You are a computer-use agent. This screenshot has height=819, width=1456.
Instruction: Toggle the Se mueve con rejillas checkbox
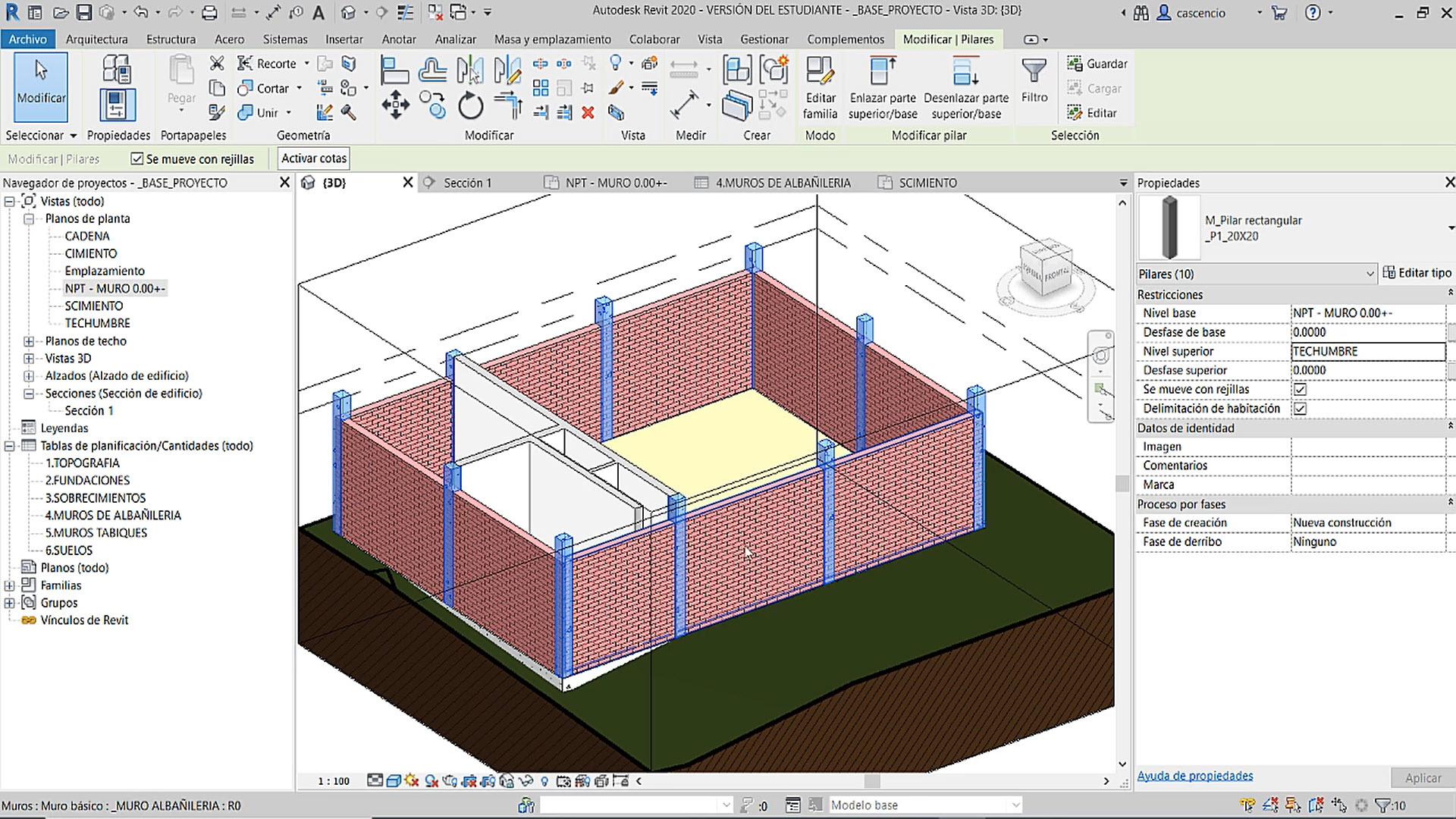coord(1300,389)
